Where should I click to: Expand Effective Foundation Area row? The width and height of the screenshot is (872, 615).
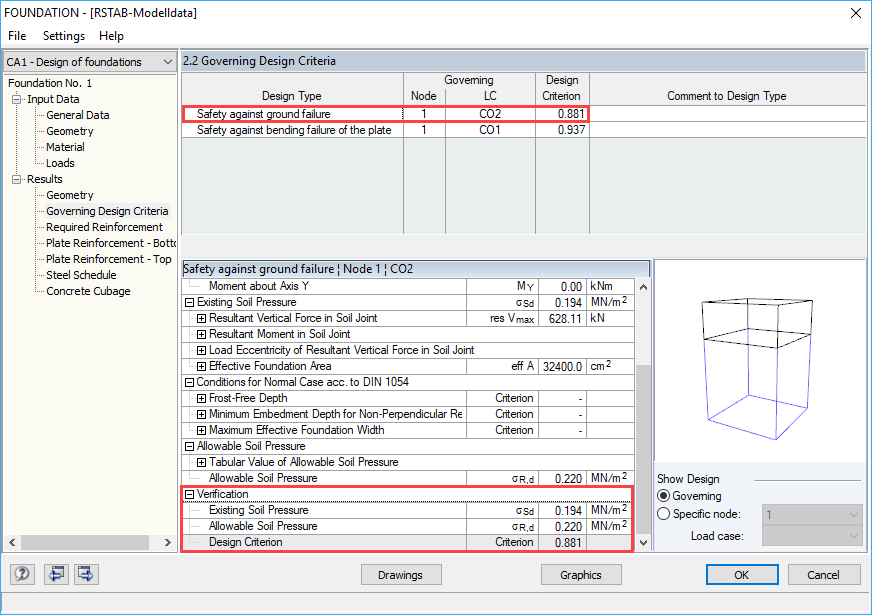201,366
